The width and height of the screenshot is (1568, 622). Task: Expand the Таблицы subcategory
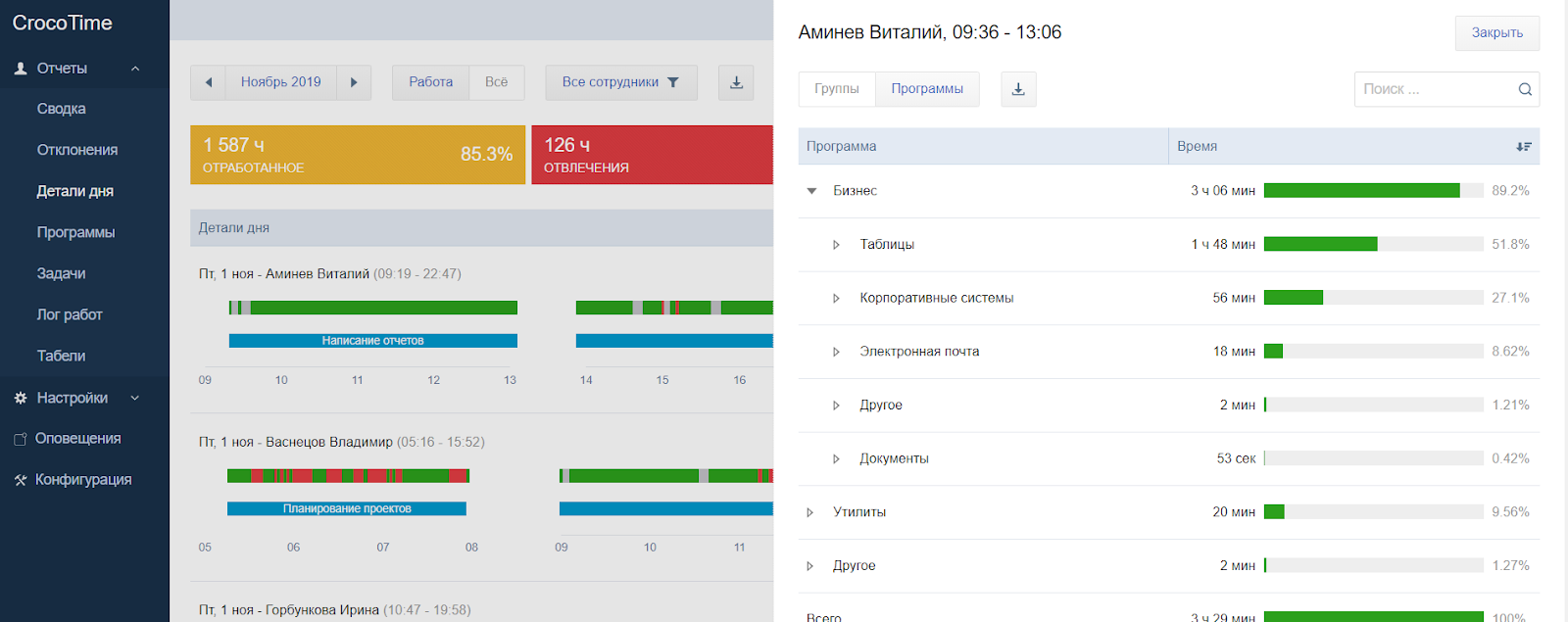pyautogui.click(x=836, y=245)
